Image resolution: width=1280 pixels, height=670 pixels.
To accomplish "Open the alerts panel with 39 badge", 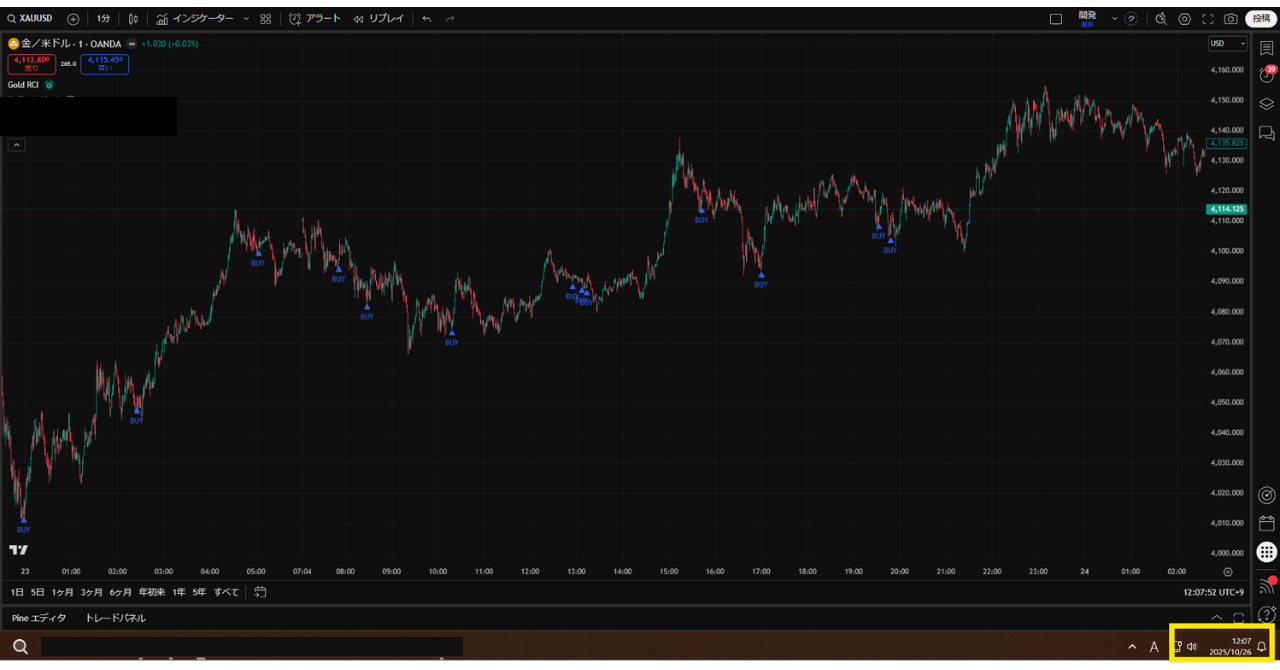I will click(x=1266, y=76).
